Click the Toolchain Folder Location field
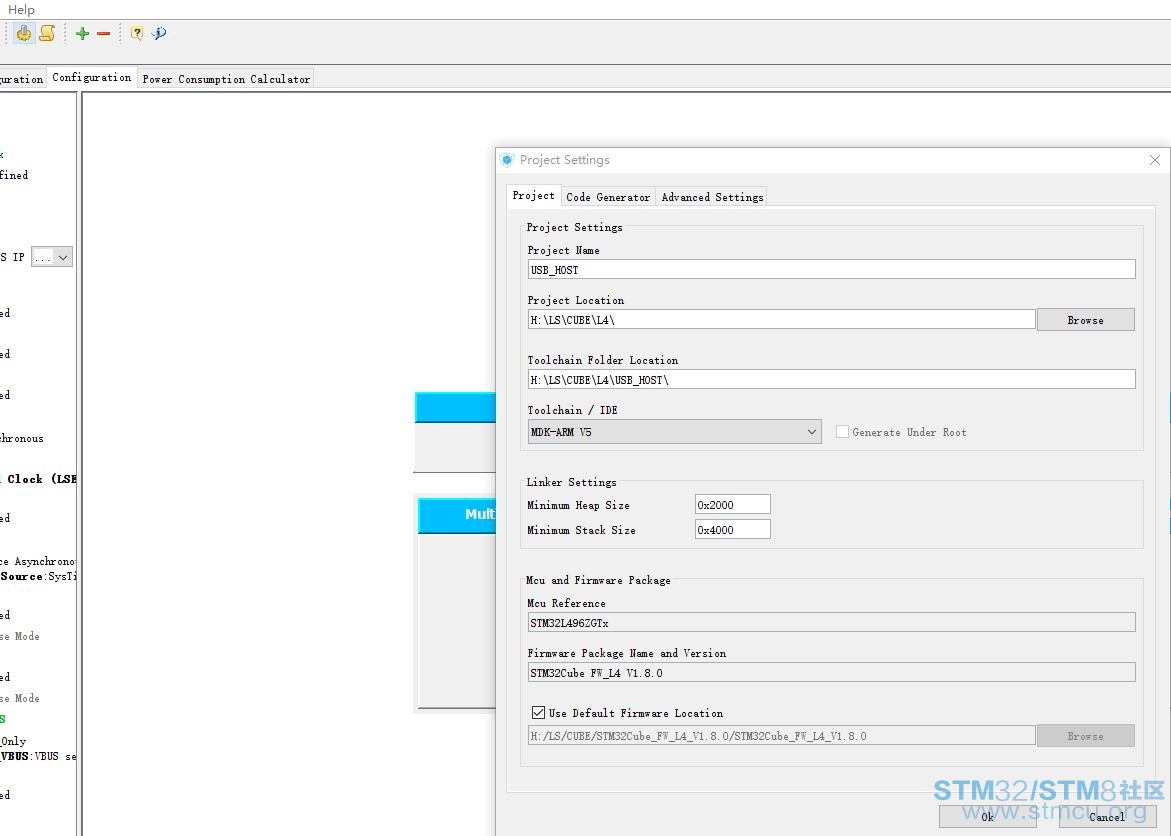This screenshot has width=1171, height=836. coord(831,380)
